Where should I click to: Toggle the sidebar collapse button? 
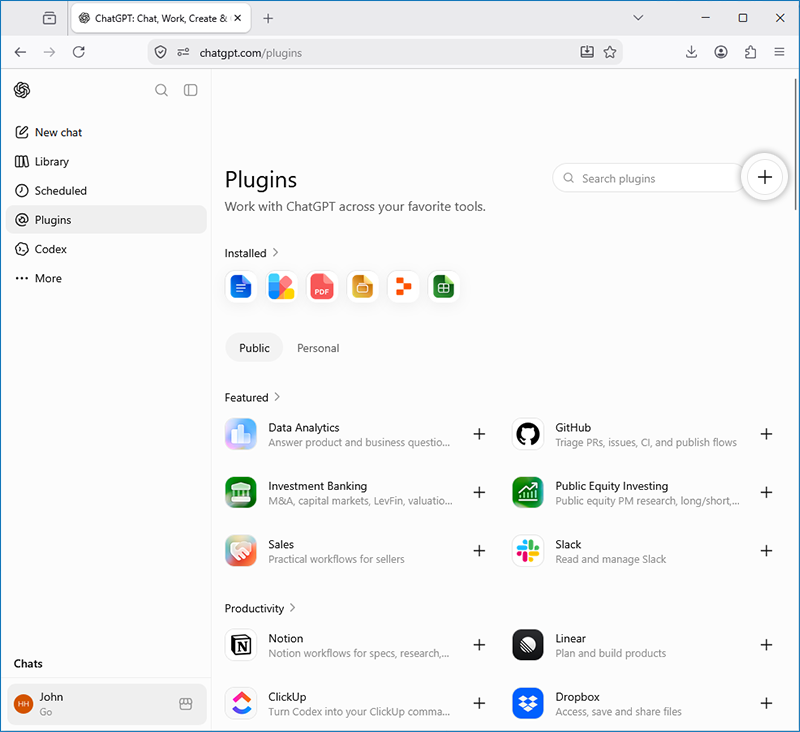point(190,90)
